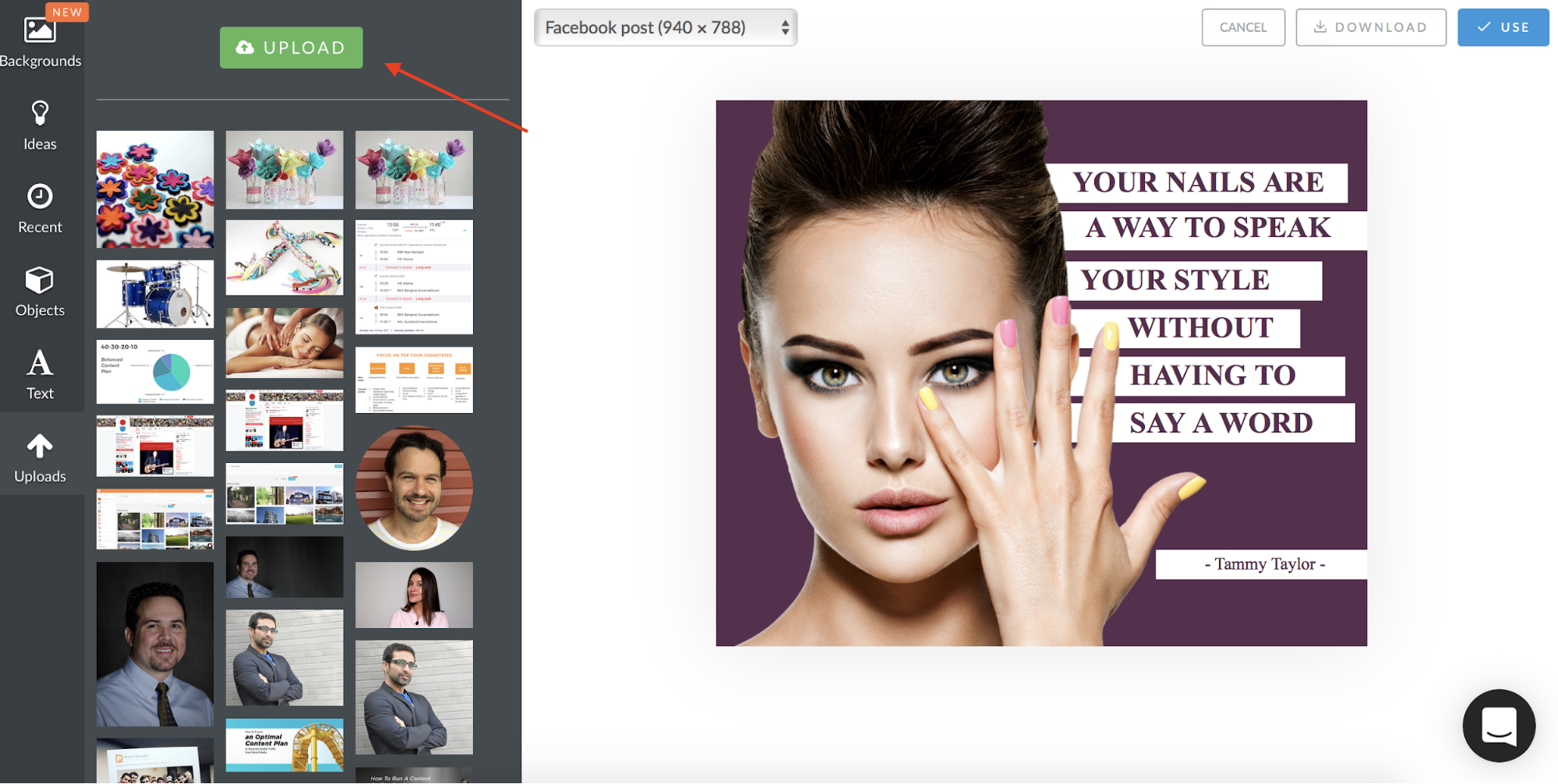Select the blue drum kit image
Viewport: 1558px width, 784px height.
(x=155, y=294)
